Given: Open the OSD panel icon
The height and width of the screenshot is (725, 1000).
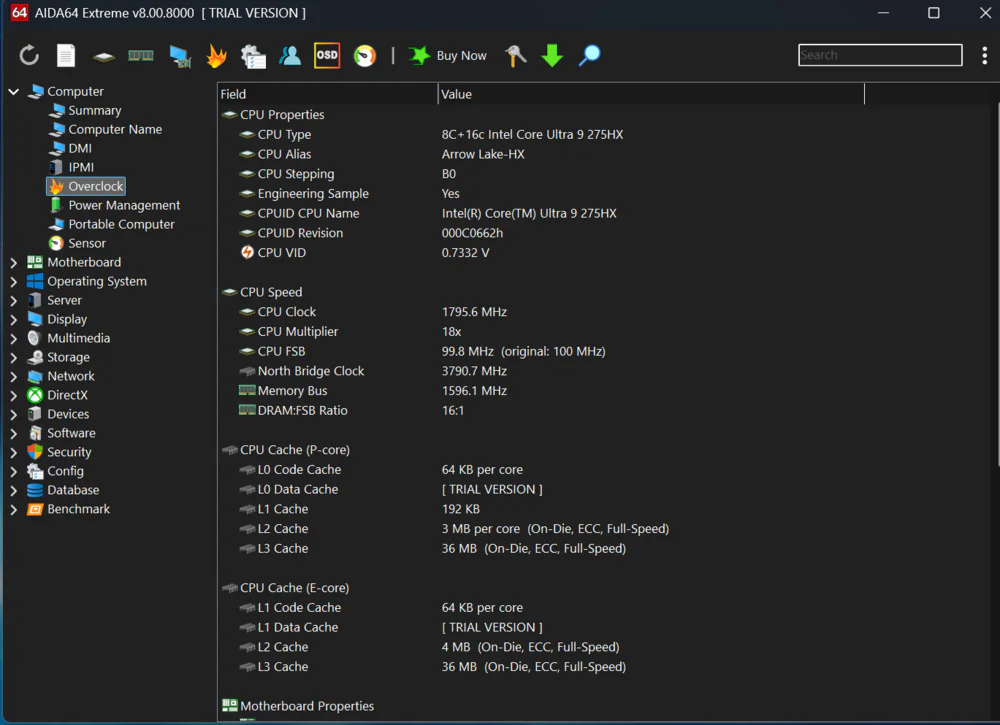Looking at the screenshot, I should (x=327, y=56).
